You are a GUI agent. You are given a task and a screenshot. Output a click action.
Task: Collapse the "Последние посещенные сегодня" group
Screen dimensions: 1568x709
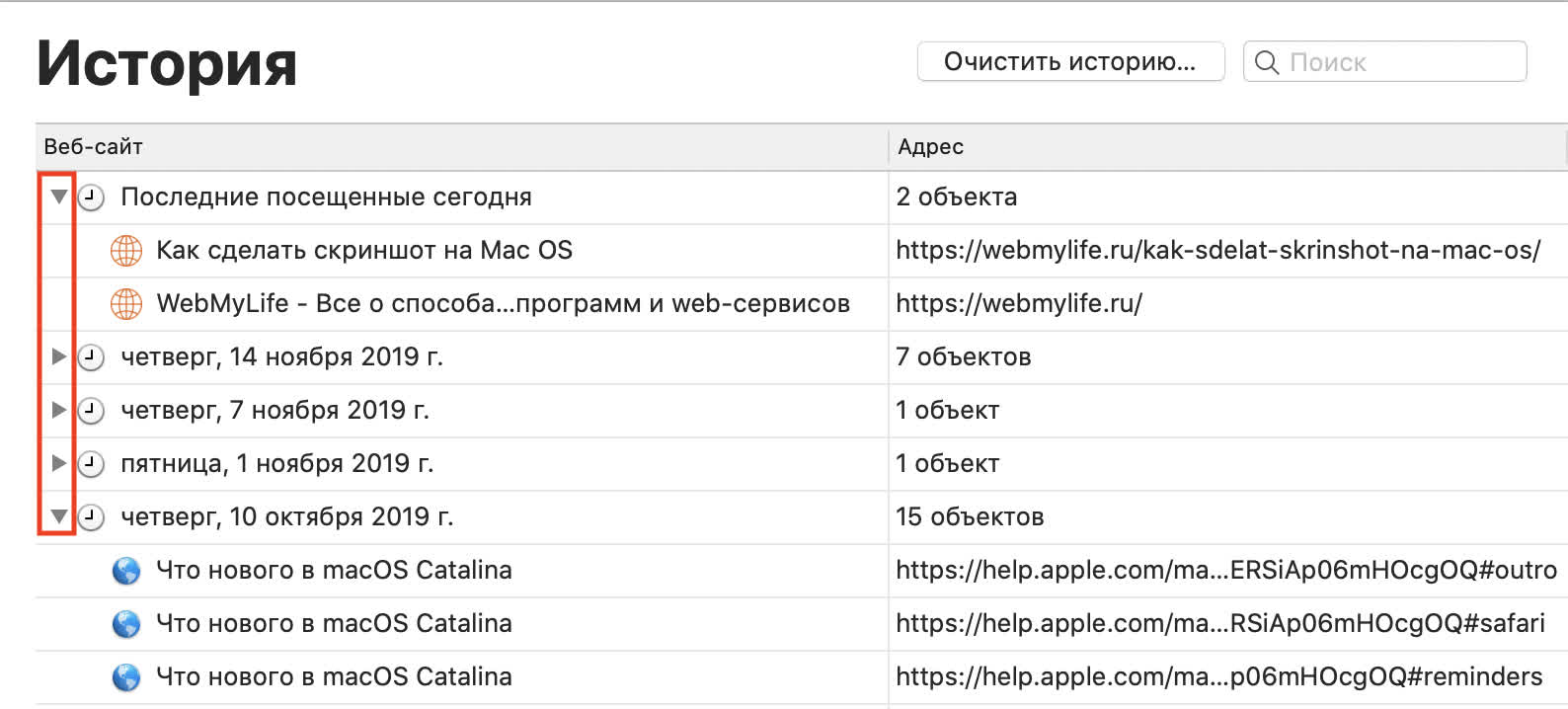point(59,197)
